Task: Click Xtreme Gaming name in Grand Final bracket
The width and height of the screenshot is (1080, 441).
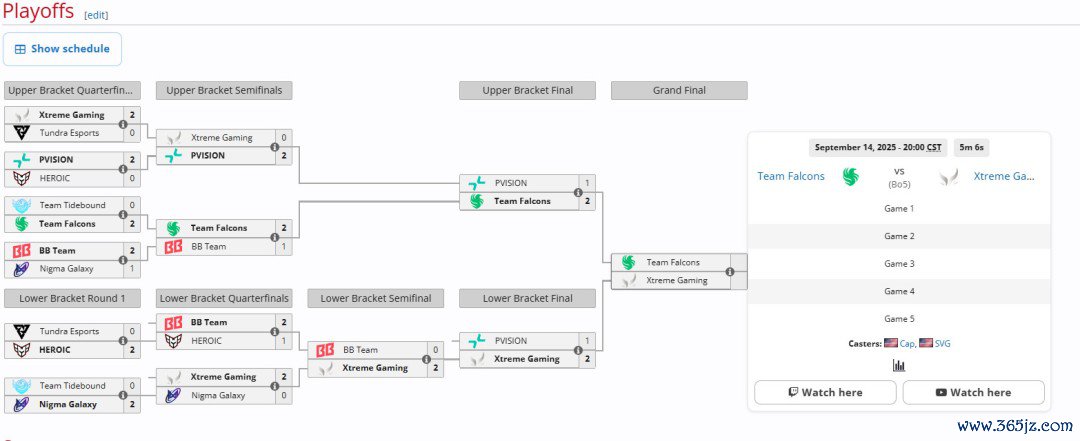Action: coord(676,280)
